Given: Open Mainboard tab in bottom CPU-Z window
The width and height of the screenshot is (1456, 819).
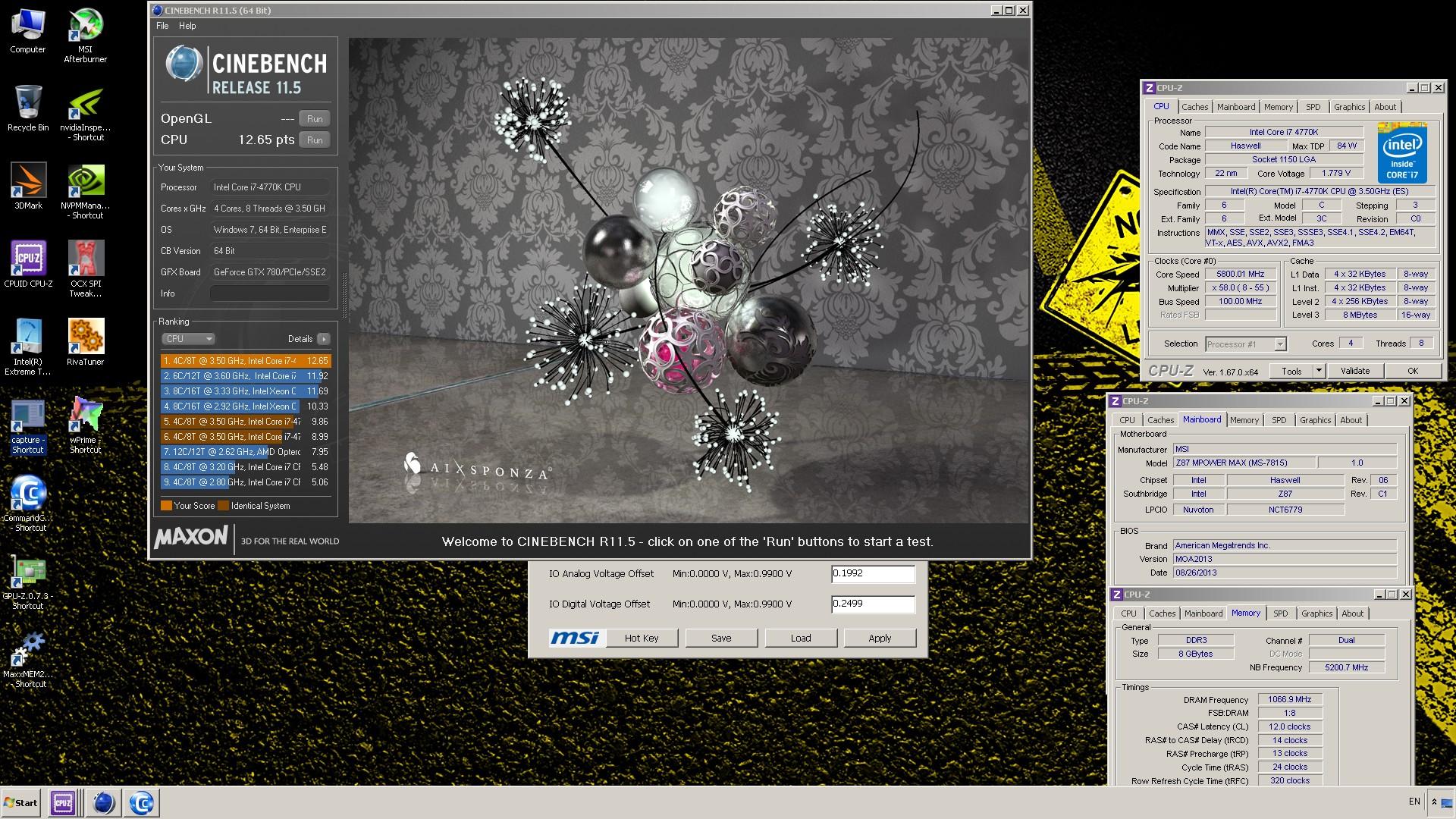Looking at the screenshot, I should 1203,613.
